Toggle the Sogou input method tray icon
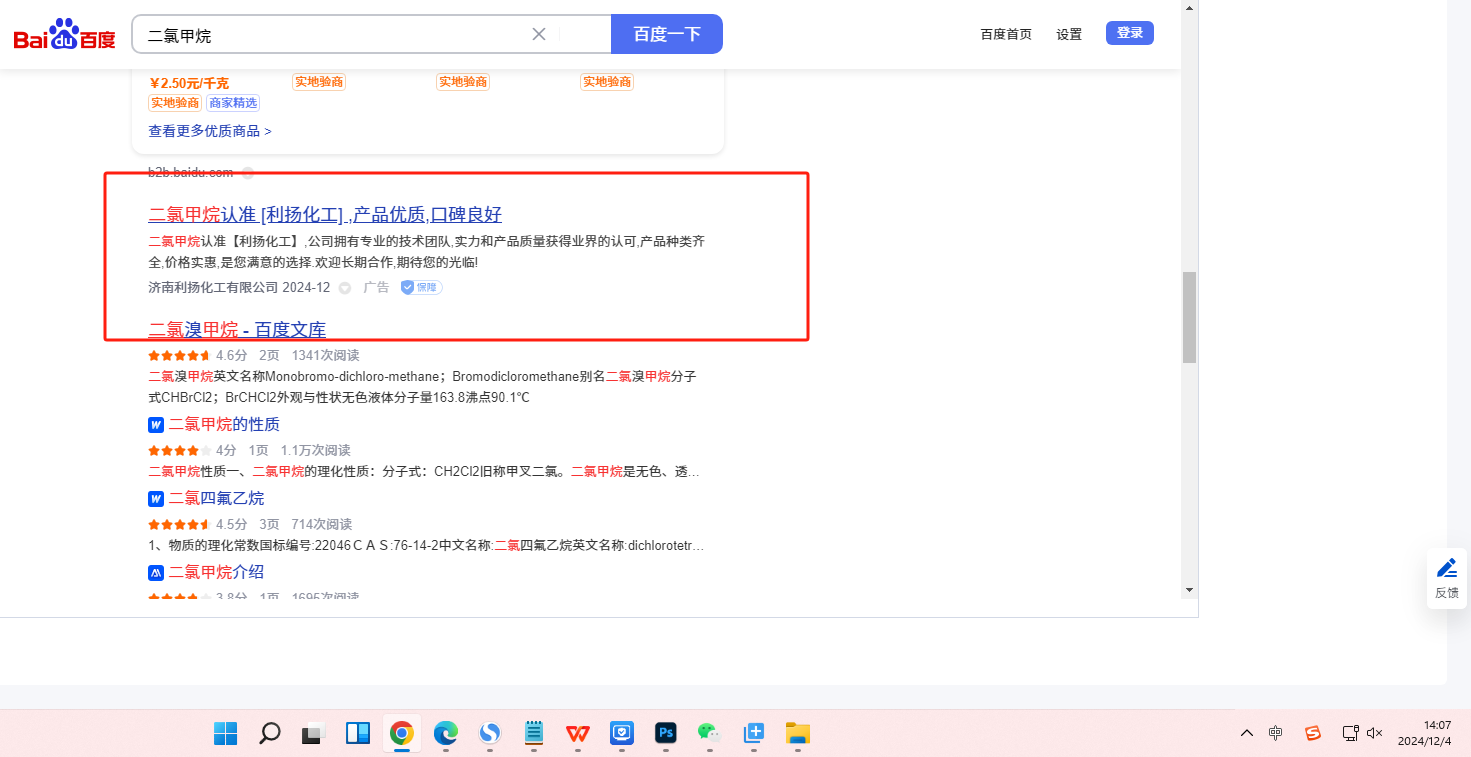This screenshot has width=1471, height=757. 1313,733
